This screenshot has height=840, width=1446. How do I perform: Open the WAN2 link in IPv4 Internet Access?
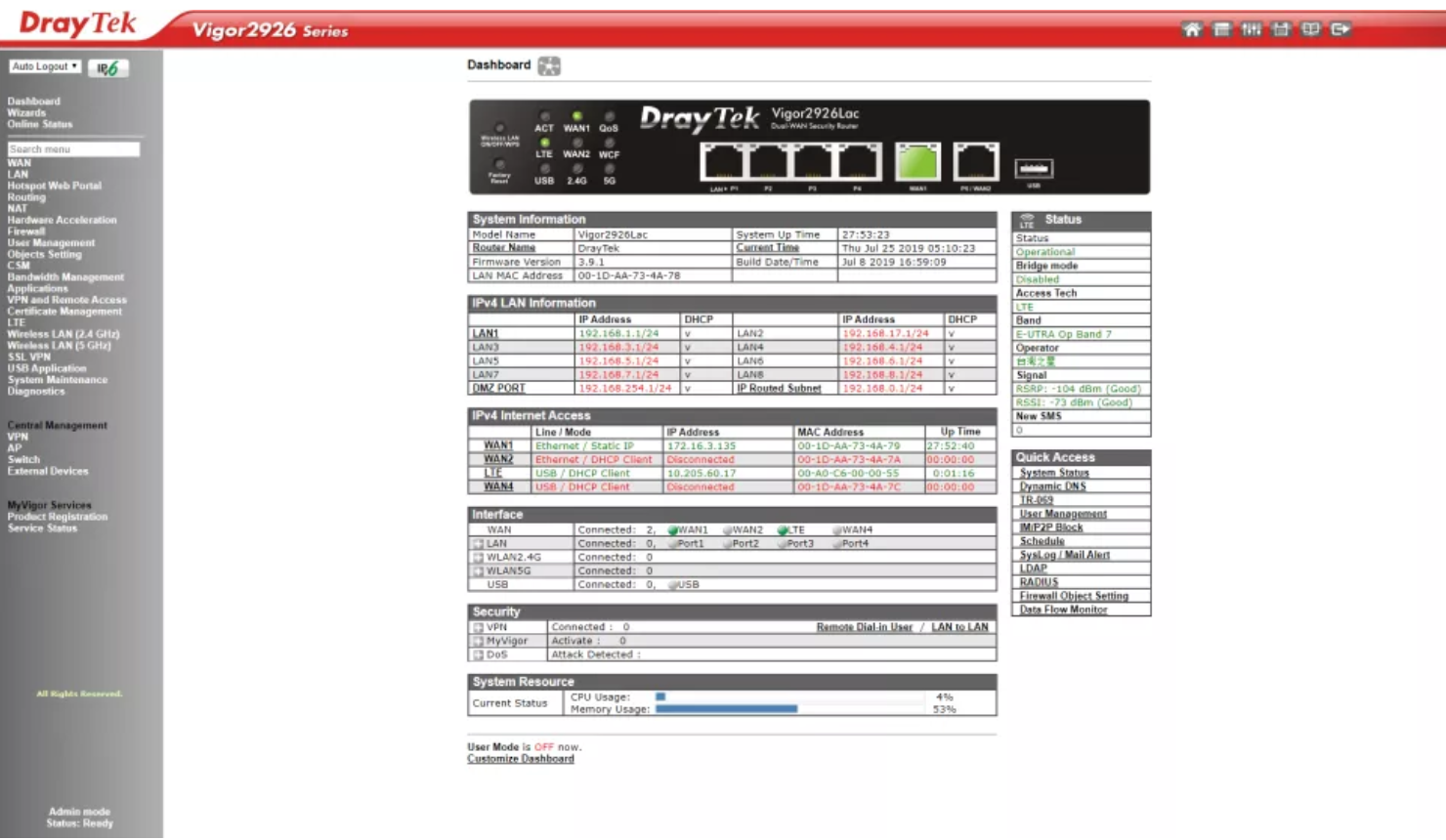(498, 459)
